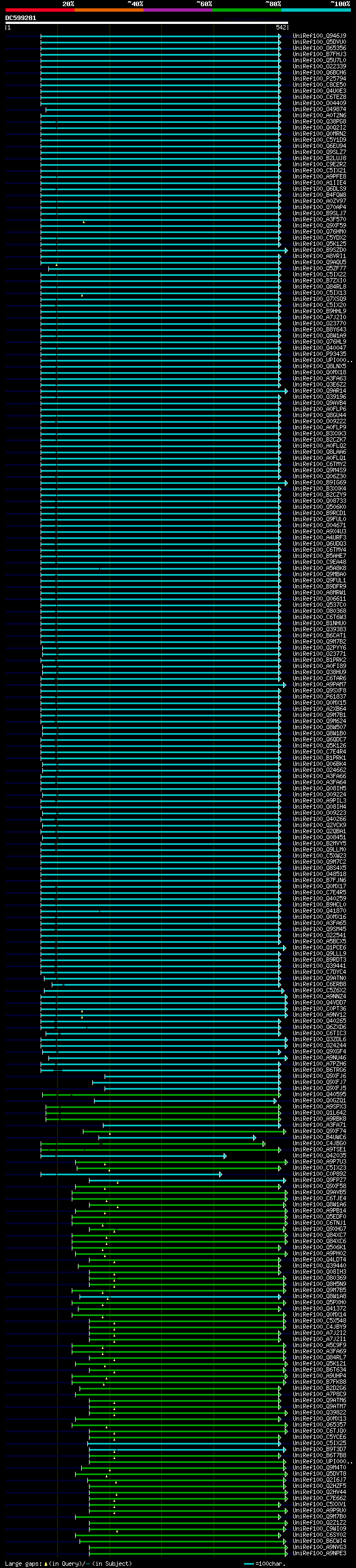The width and height of the screenshot is (356, 1568).
Task: Open hit UniRef100_Q9XFJ7
Action: (x=319, y=1082)
